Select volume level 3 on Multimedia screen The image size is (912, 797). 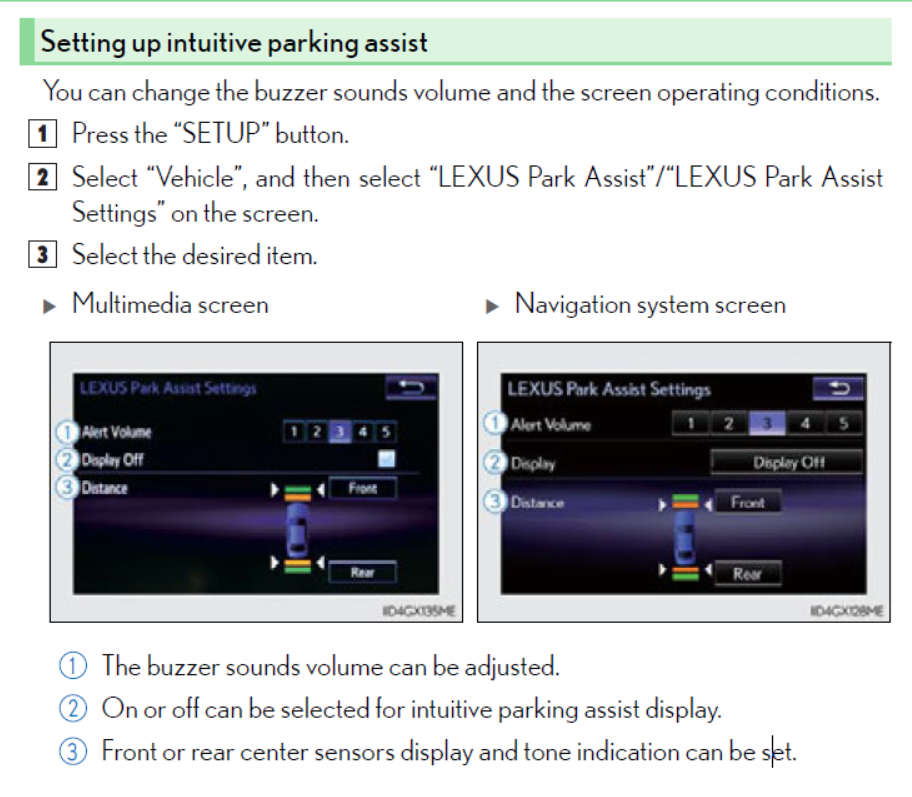click(x=339, y=432)
